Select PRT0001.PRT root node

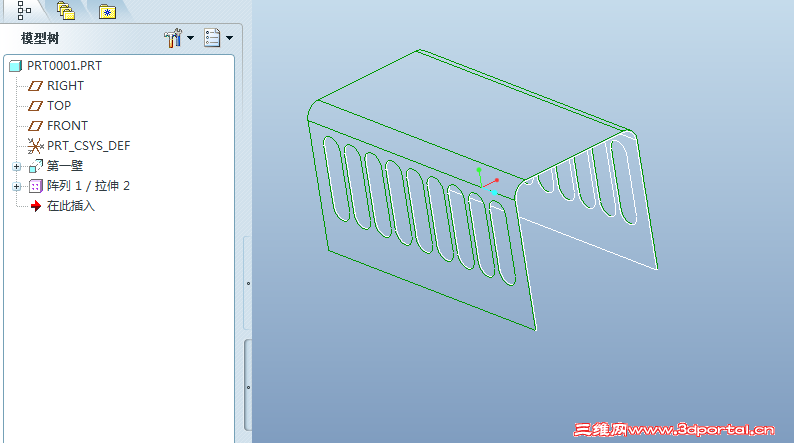(x=64, y=66)
